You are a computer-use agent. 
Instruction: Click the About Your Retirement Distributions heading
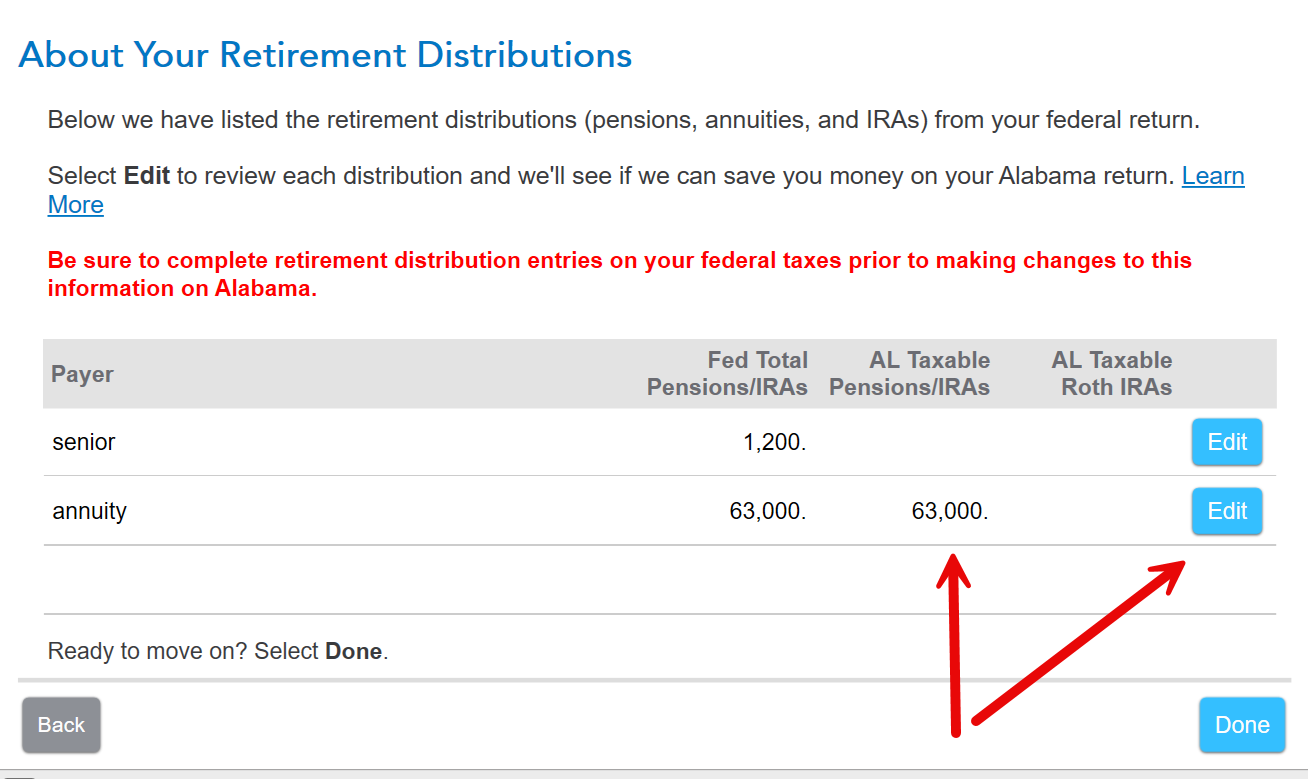pos(325,54)
